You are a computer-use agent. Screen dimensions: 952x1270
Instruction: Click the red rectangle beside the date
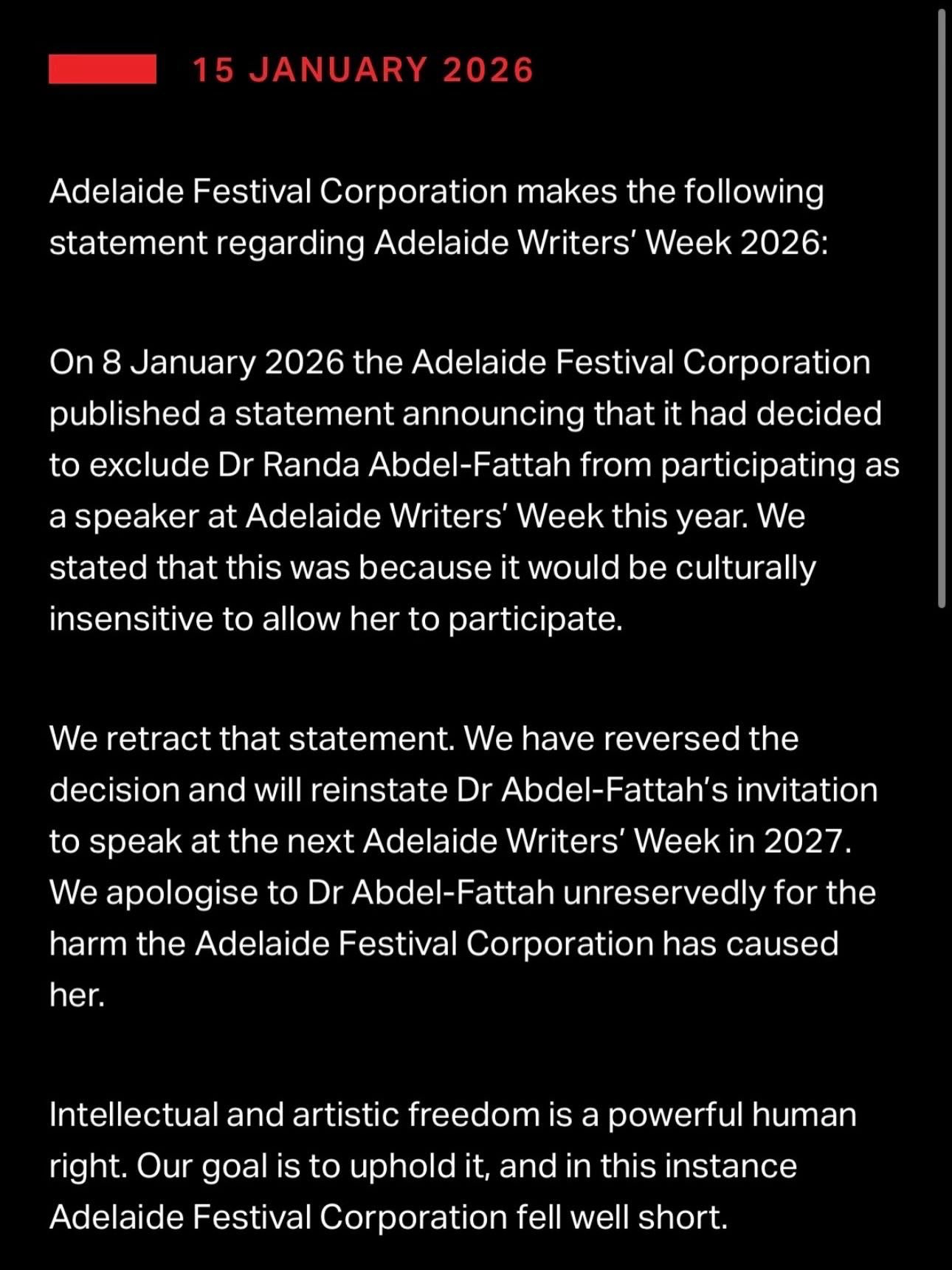(102, 69)
